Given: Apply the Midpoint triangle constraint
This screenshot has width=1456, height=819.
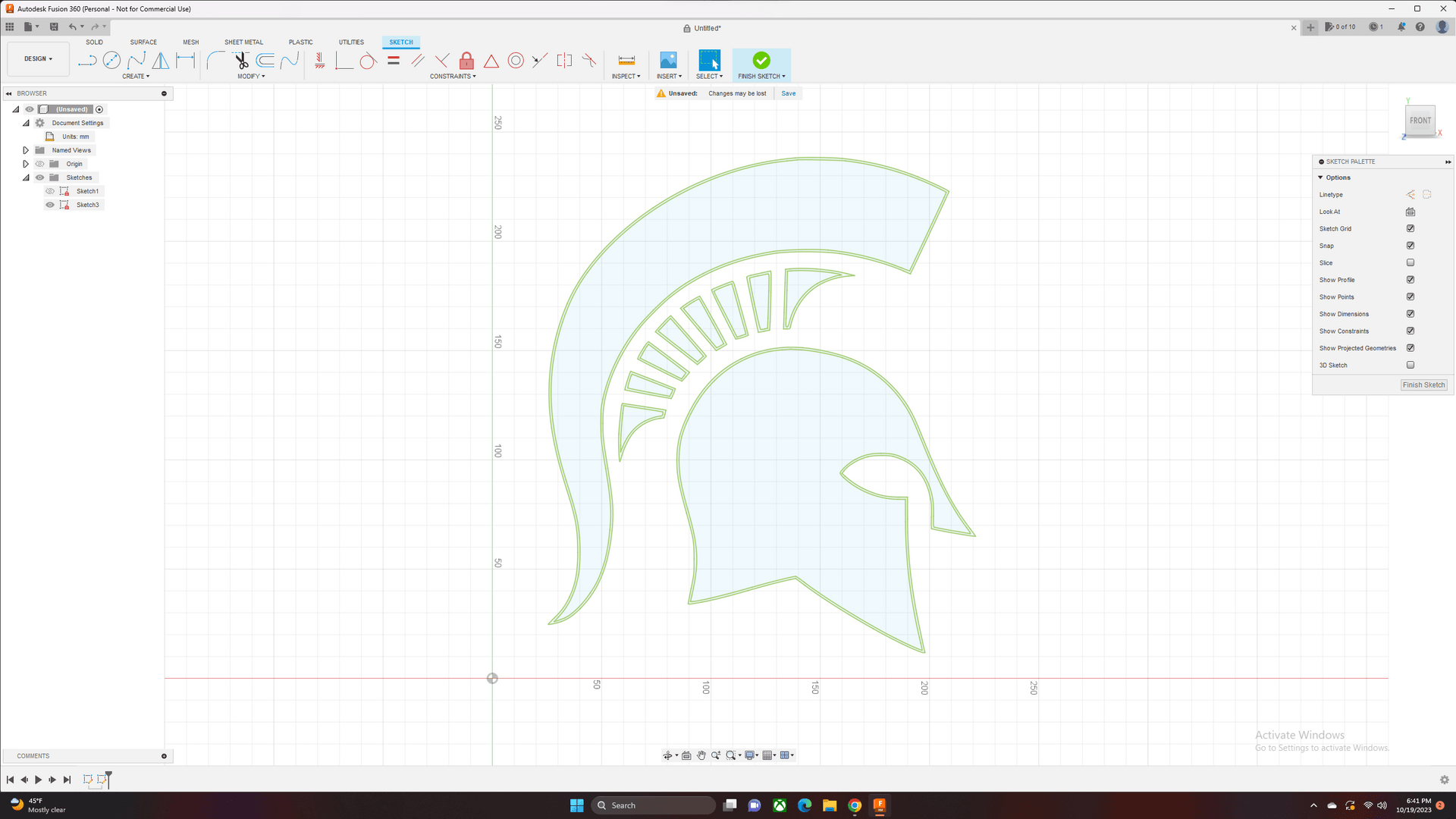Looking at the screenshot, I should pos(491,60).
